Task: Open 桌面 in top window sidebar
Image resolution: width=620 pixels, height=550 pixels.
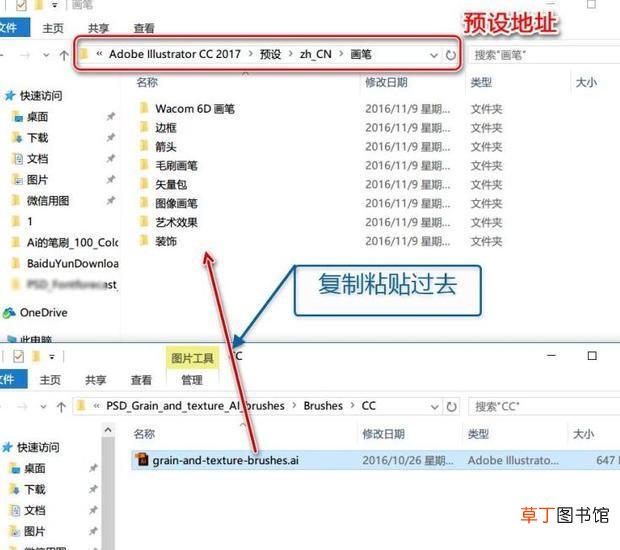Action: coord(37,117)
